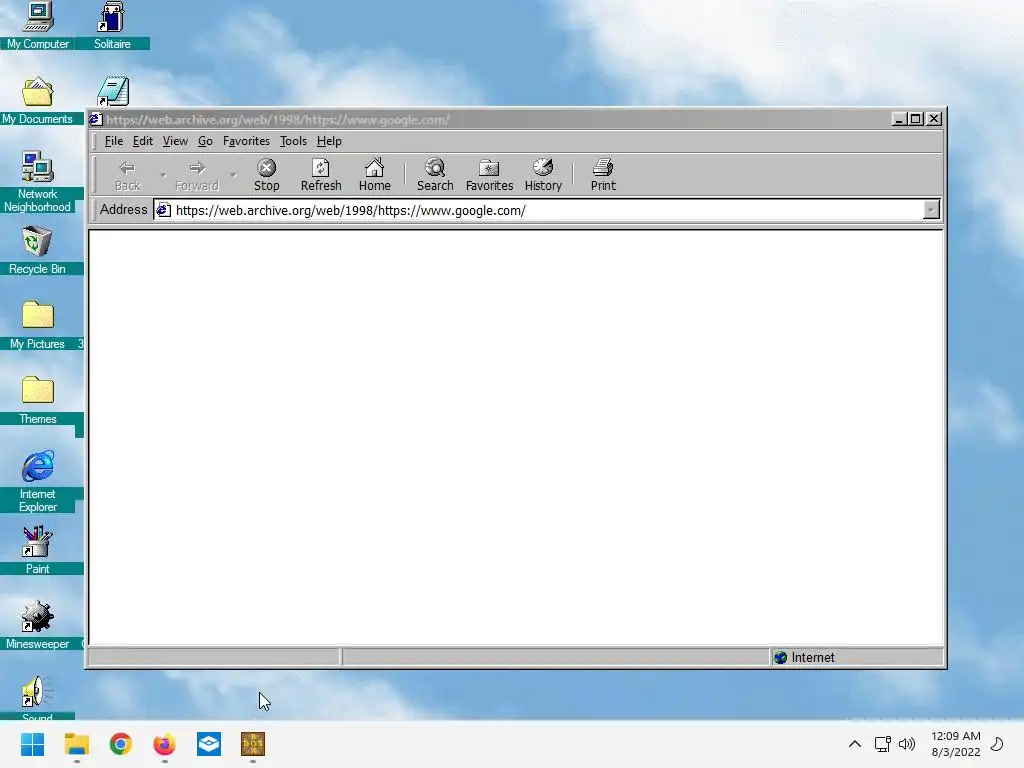
Task: Open the notification moon icon
Action: [x=997, y=744]
